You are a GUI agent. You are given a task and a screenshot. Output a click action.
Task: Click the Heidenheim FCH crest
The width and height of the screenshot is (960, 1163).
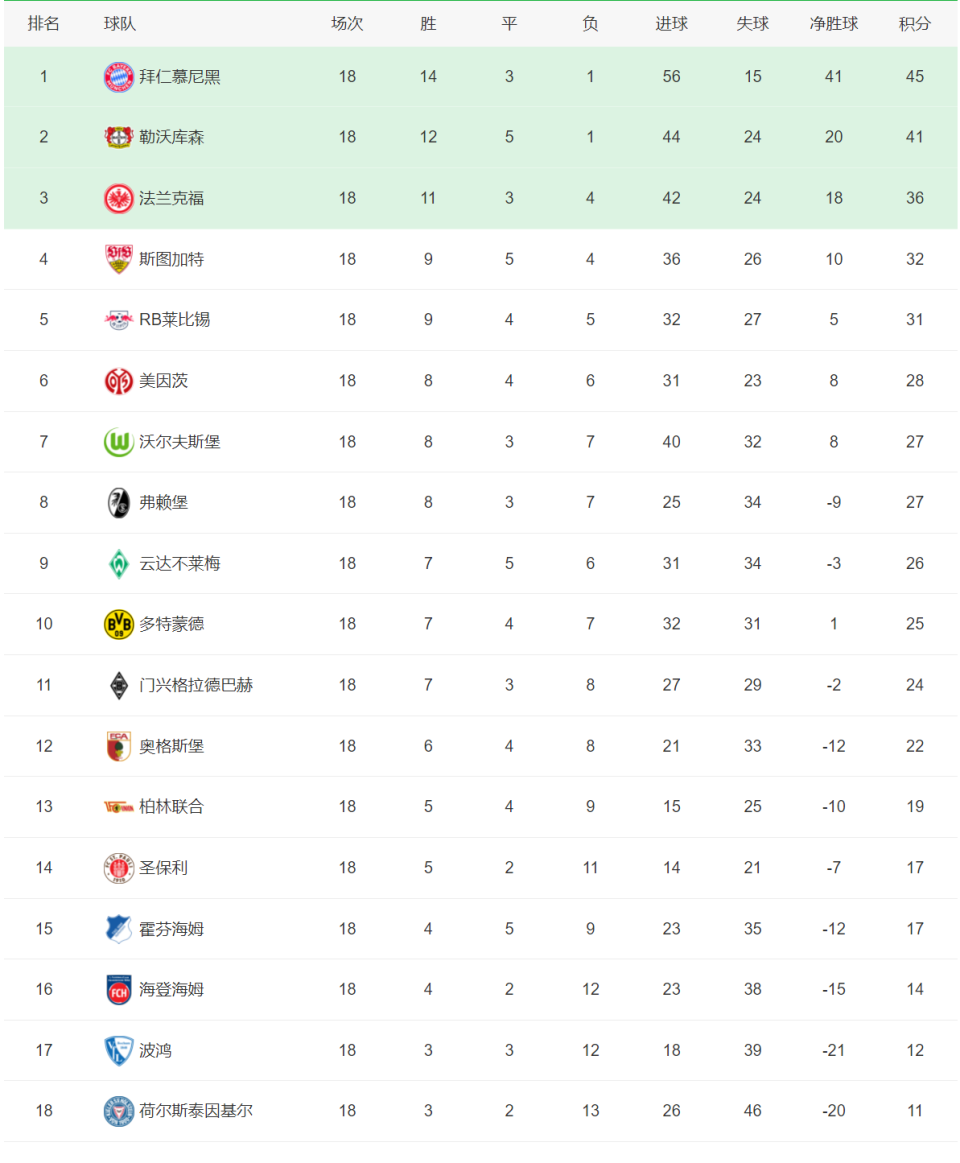coord(118,990)
